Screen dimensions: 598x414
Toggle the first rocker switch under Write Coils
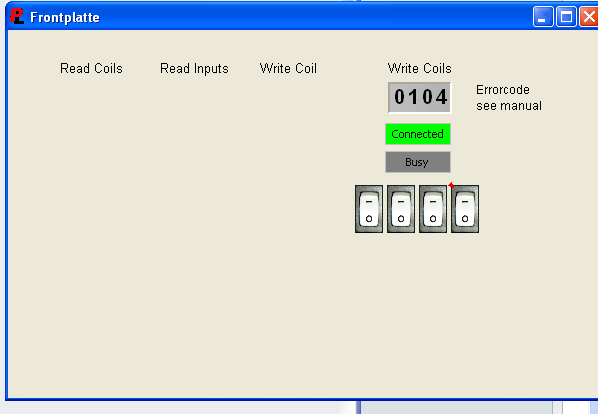click(369, 209)
